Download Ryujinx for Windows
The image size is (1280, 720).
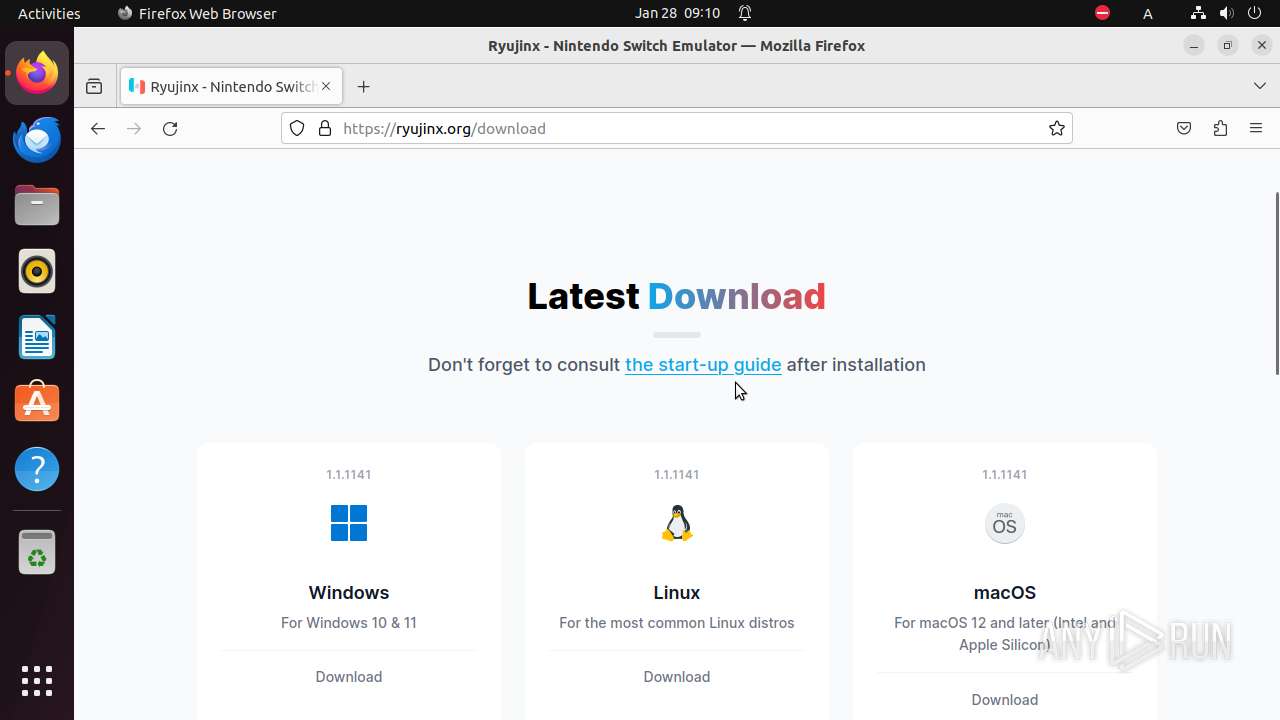click(x=349, y=677)
